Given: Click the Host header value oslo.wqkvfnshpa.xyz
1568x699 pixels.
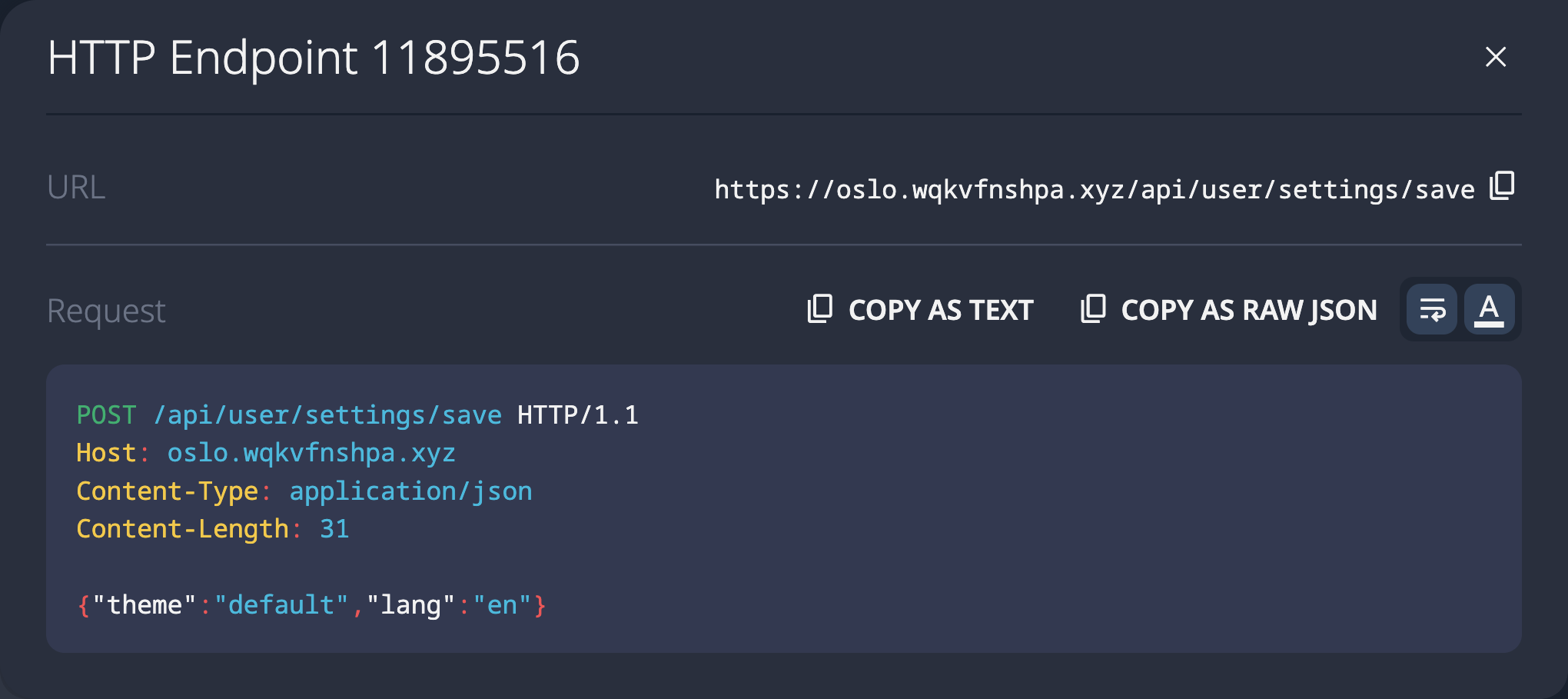Looking at the screenshot, I should click(x=311, y=453).
